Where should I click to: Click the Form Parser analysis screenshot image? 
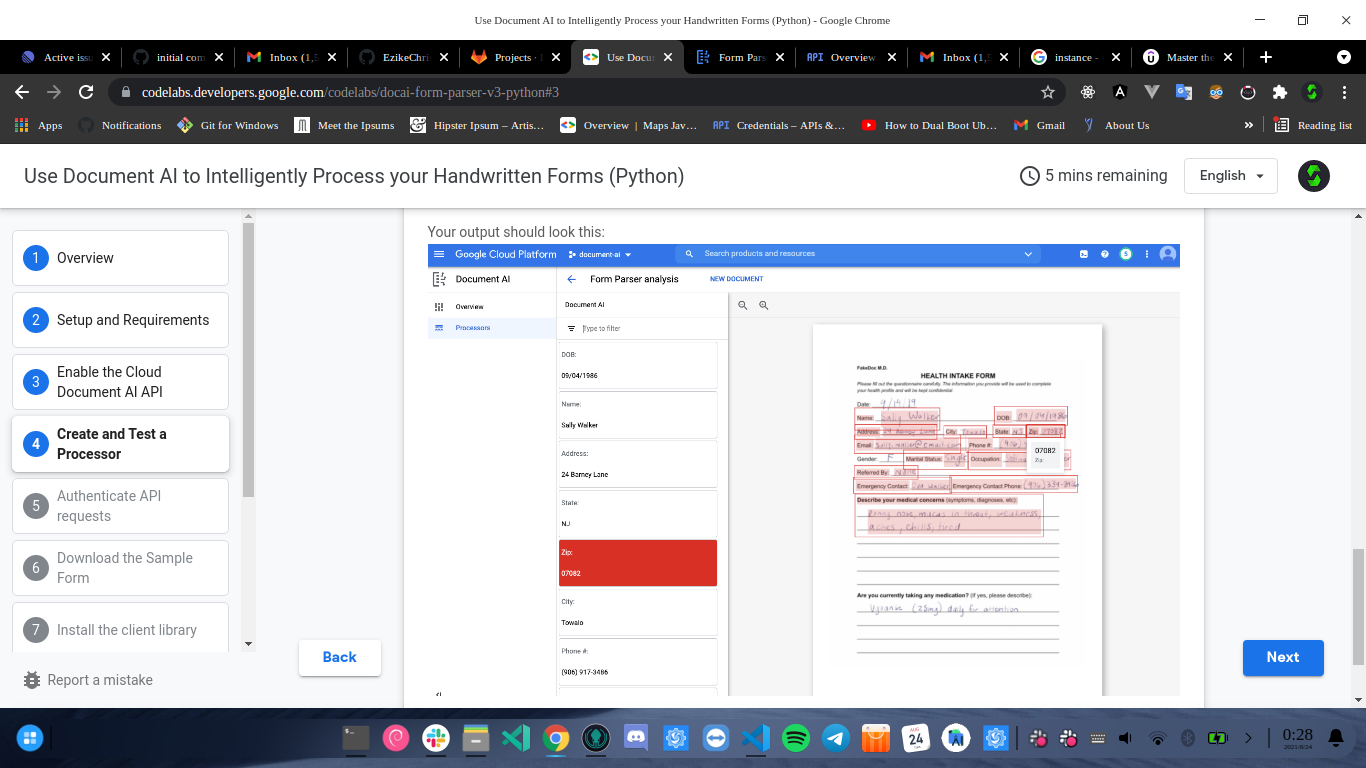tap(804, 470)
